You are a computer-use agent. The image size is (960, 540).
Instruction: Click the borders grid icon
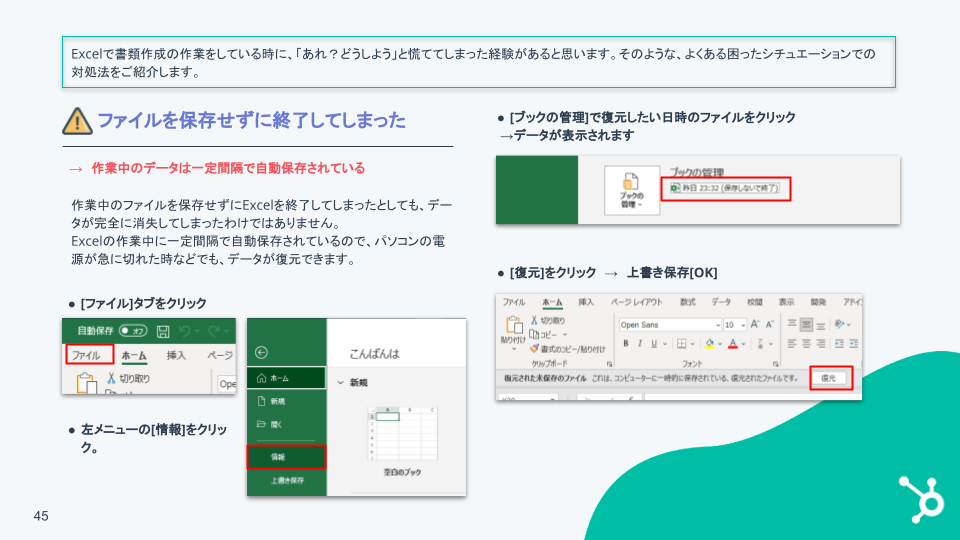681,343
